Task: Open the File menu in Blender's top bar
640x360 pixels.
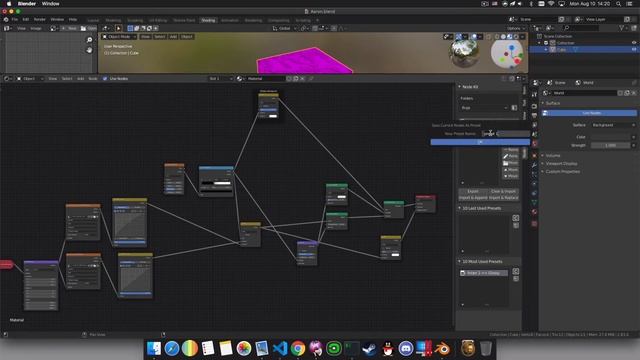Action: tap(15, 19)
